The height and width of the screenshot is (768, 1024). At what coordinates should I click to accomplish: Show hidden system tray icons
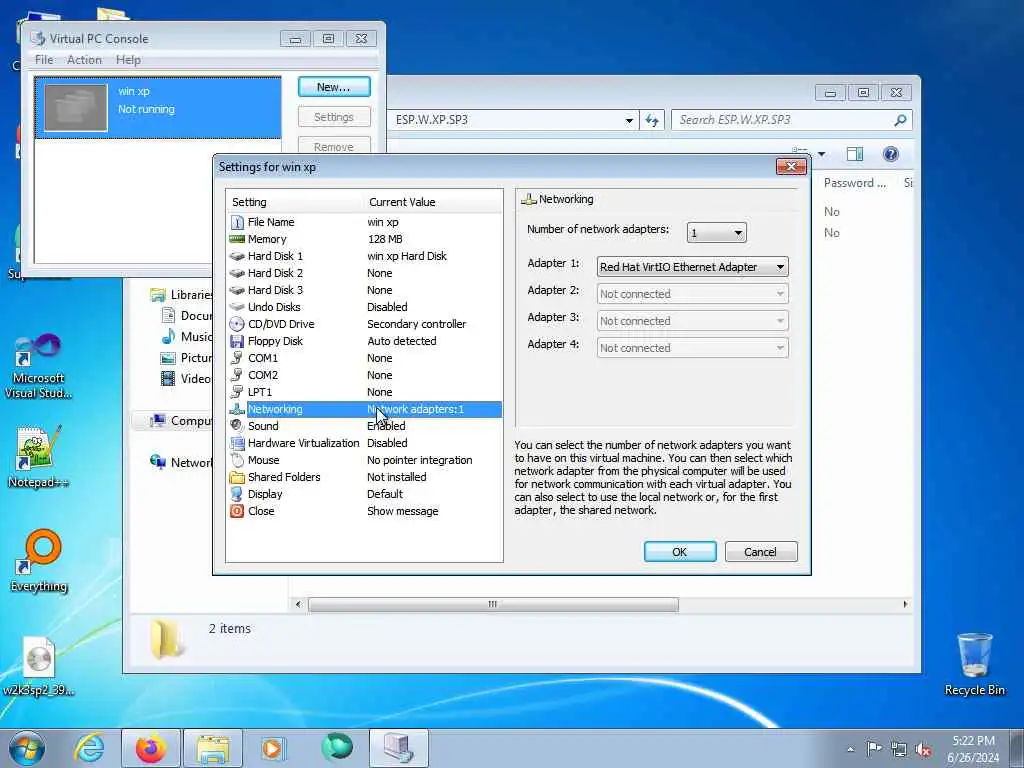click(x=850, y=750)
